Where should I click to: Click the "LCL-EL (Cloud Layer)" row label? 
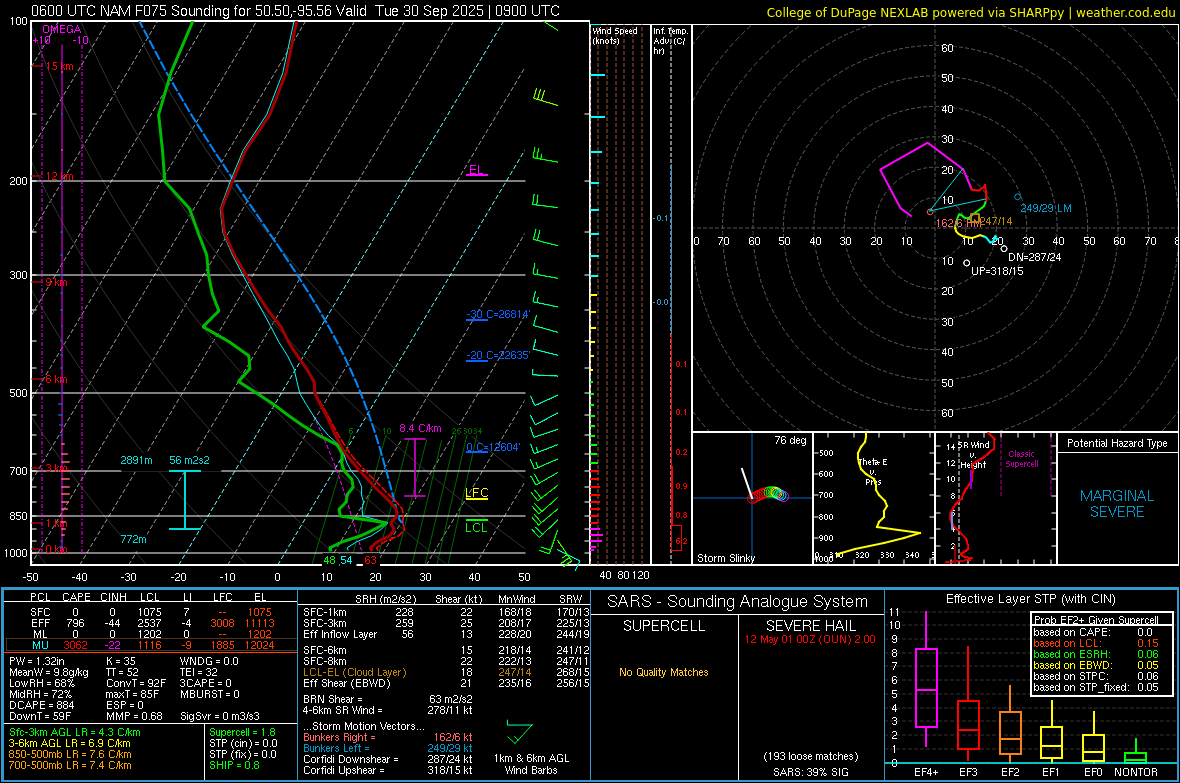click(354, 672)
